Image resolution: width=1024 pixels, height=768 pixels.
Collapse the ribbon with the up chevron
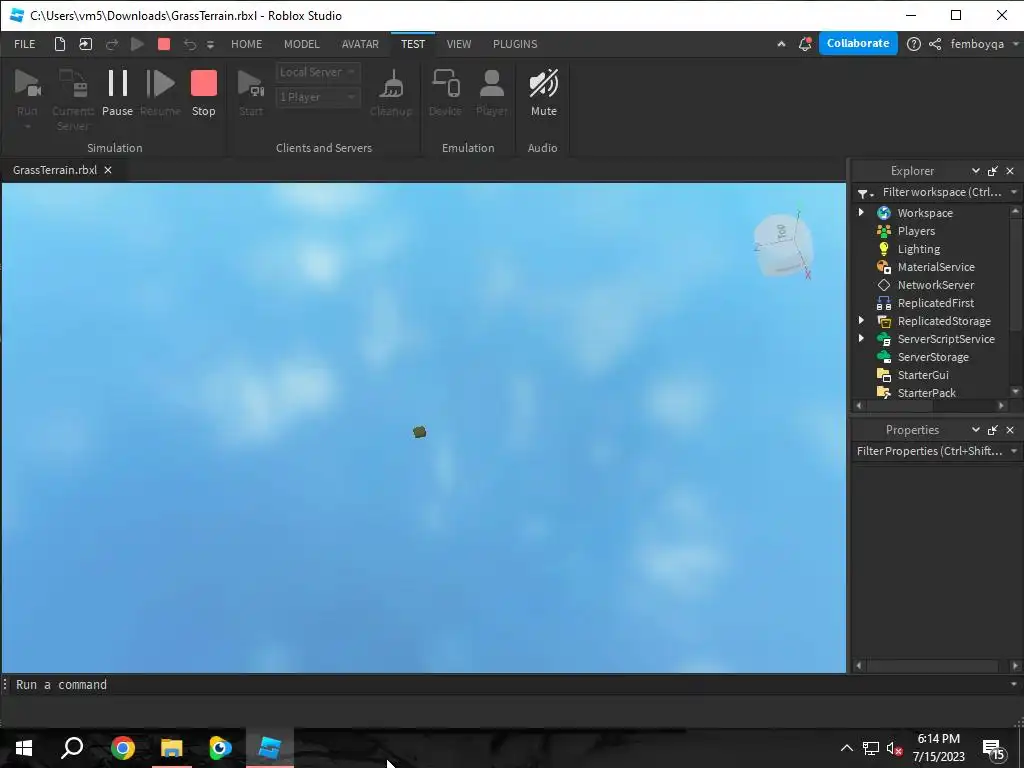(781, 44)
